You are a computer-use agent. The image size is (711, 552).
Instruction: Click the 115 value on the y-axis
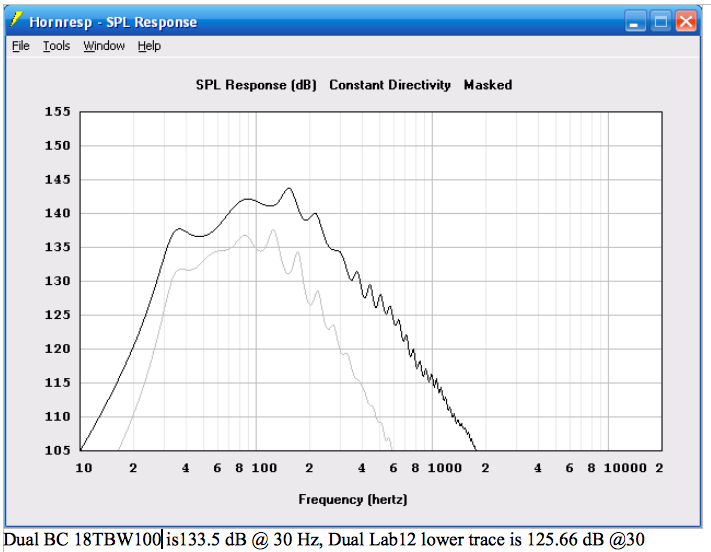58,383
